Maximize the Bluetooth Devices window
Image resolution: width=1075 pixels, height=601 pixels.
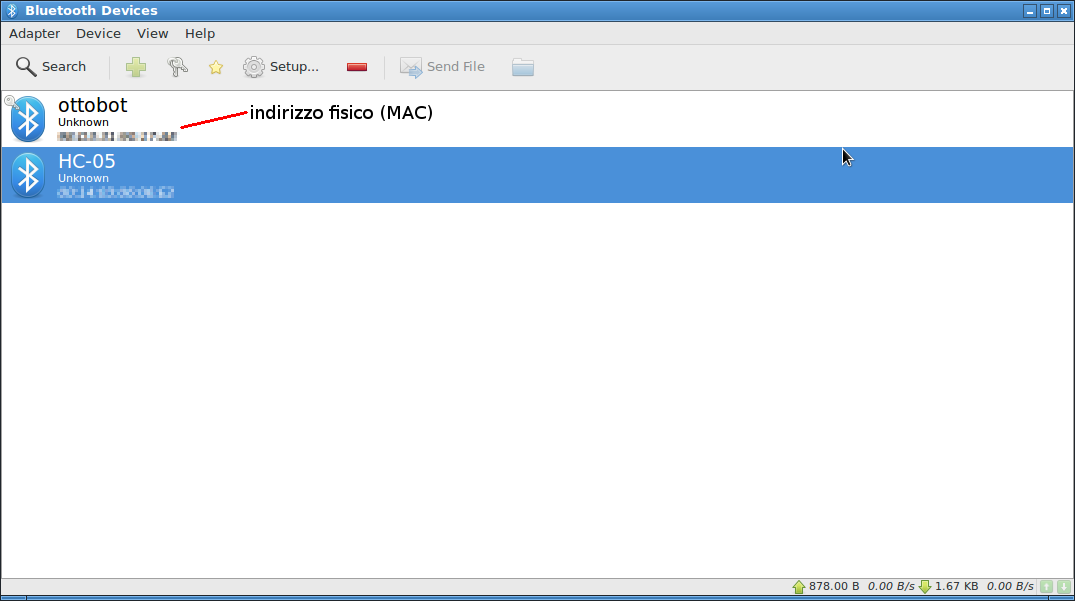(1047, 11)
